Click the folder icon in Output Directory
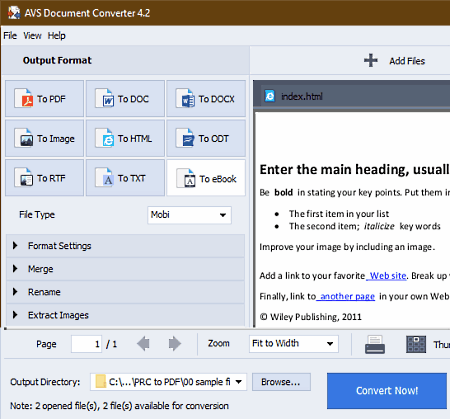 click(100, 381)
